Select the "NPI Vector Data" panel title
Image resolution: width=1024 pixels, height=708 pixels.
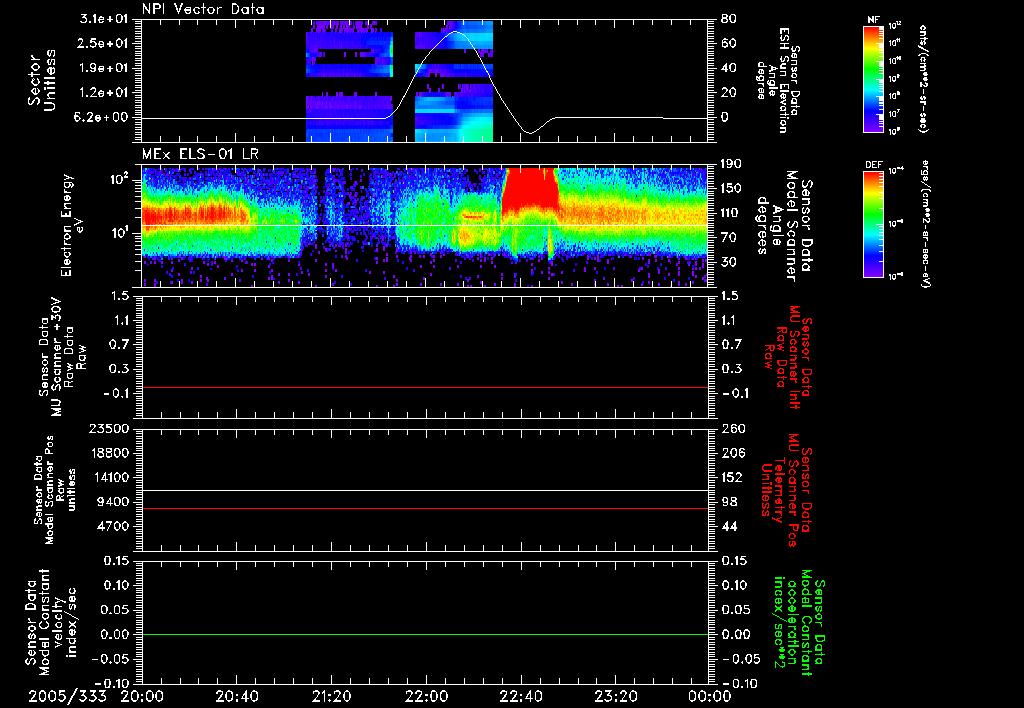pos(203,9)
